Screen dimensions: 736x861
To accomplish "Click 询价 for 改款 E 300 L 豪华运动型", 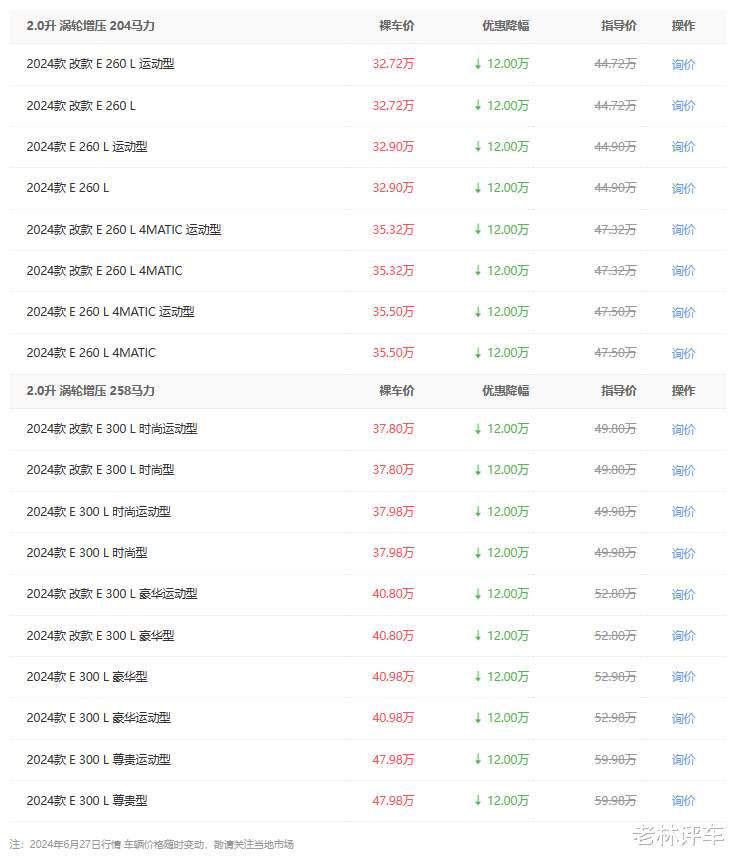I will (683, 594).
